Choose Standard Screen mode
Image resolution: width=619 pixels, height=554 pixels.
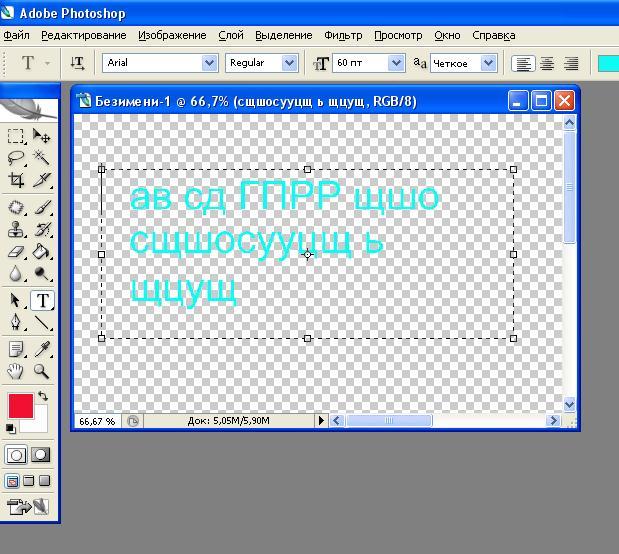pos(12,481)
